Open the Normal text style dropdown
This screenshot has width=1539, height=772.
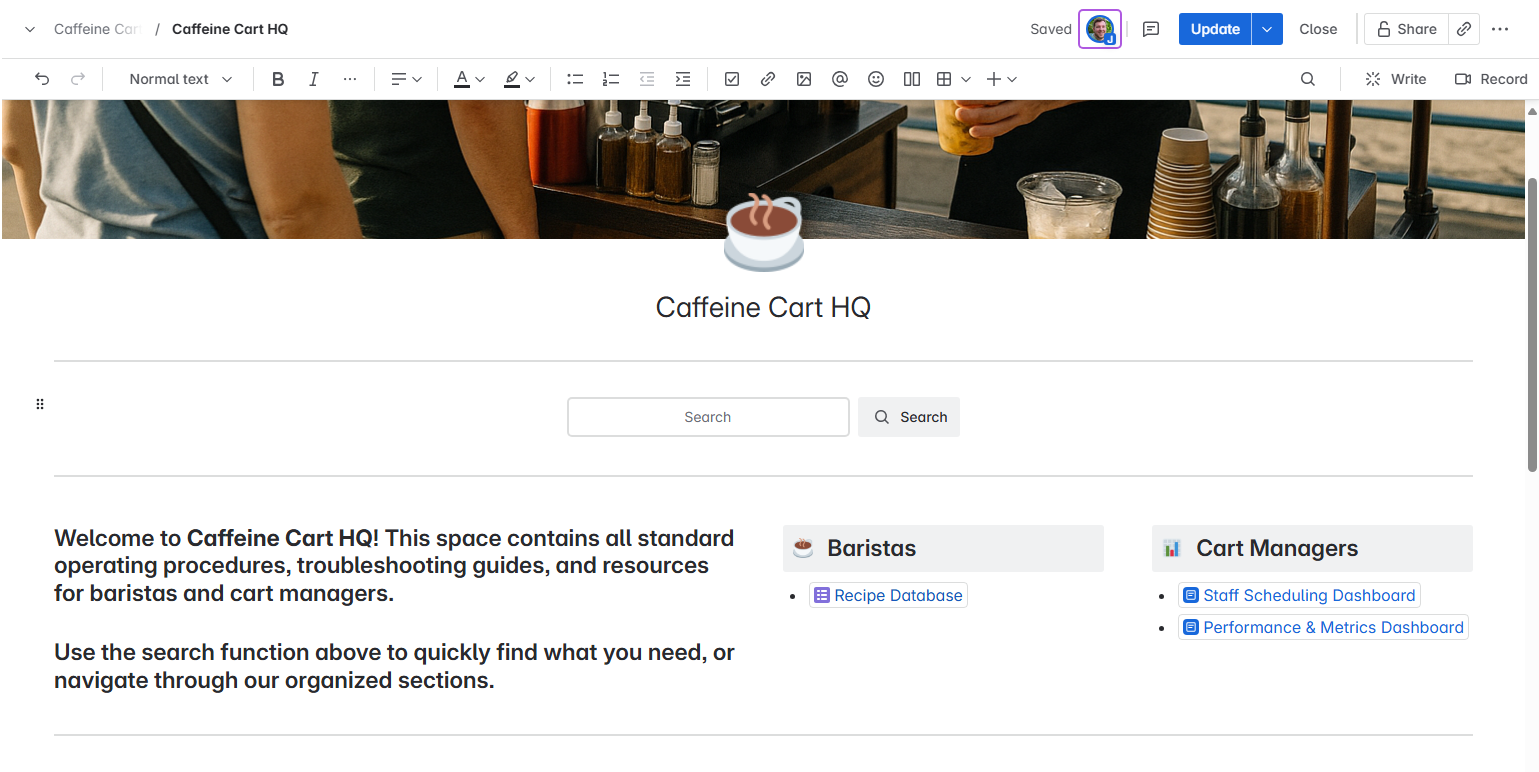click(180, 79)
